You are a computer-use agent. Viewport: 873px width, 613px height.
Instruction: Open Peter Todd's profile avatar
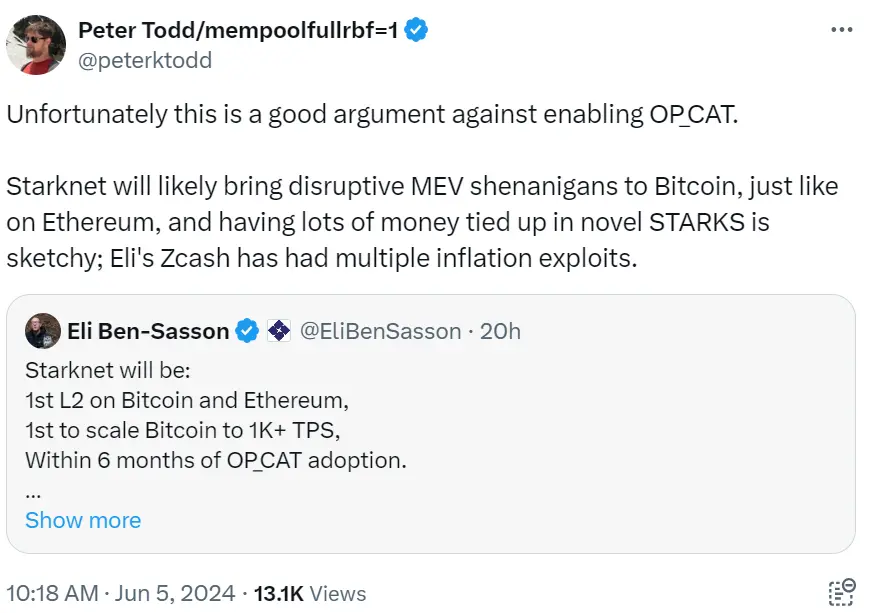click(x=37, y=44)
